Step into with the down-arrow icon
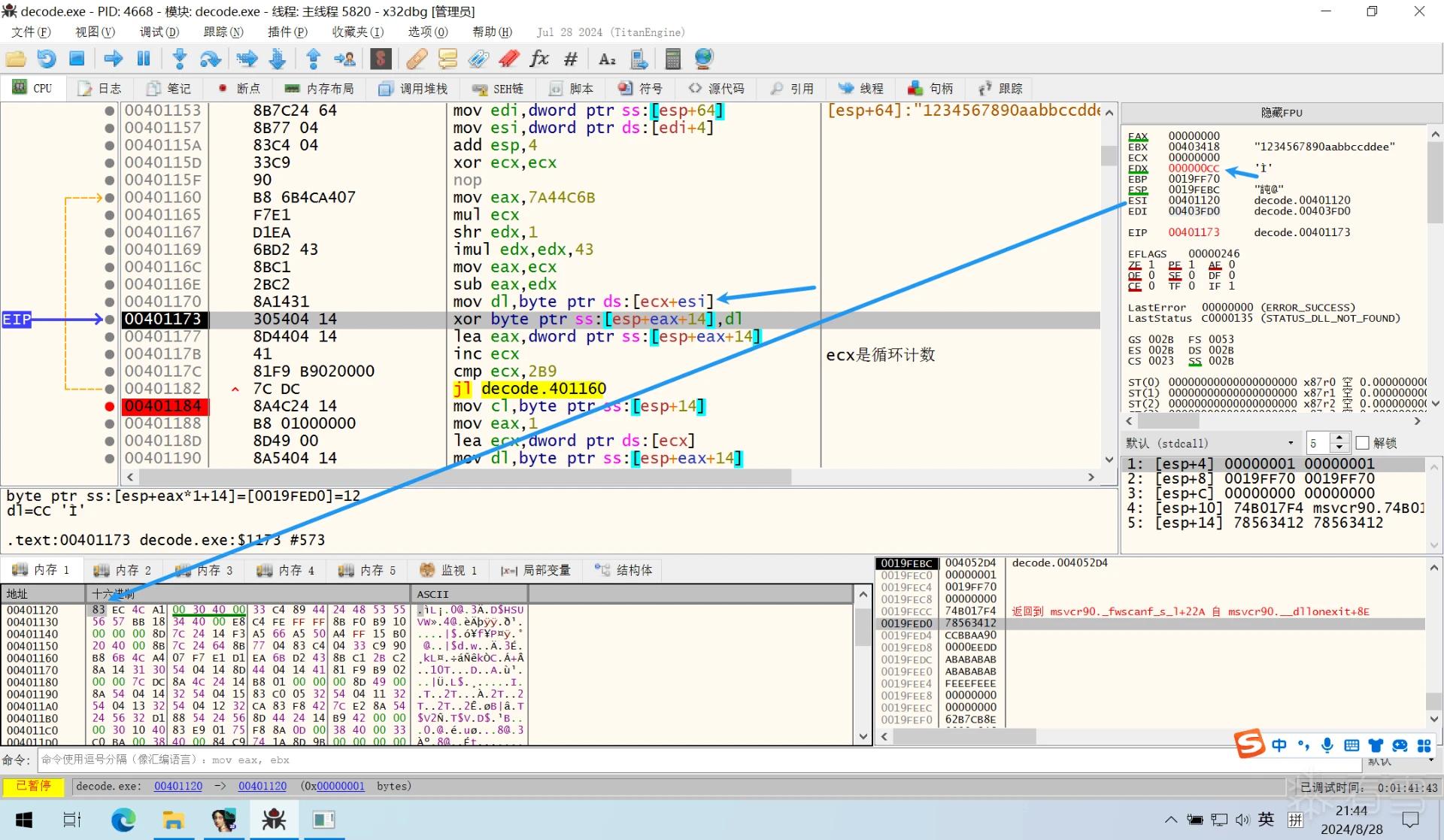 point(180,59)
